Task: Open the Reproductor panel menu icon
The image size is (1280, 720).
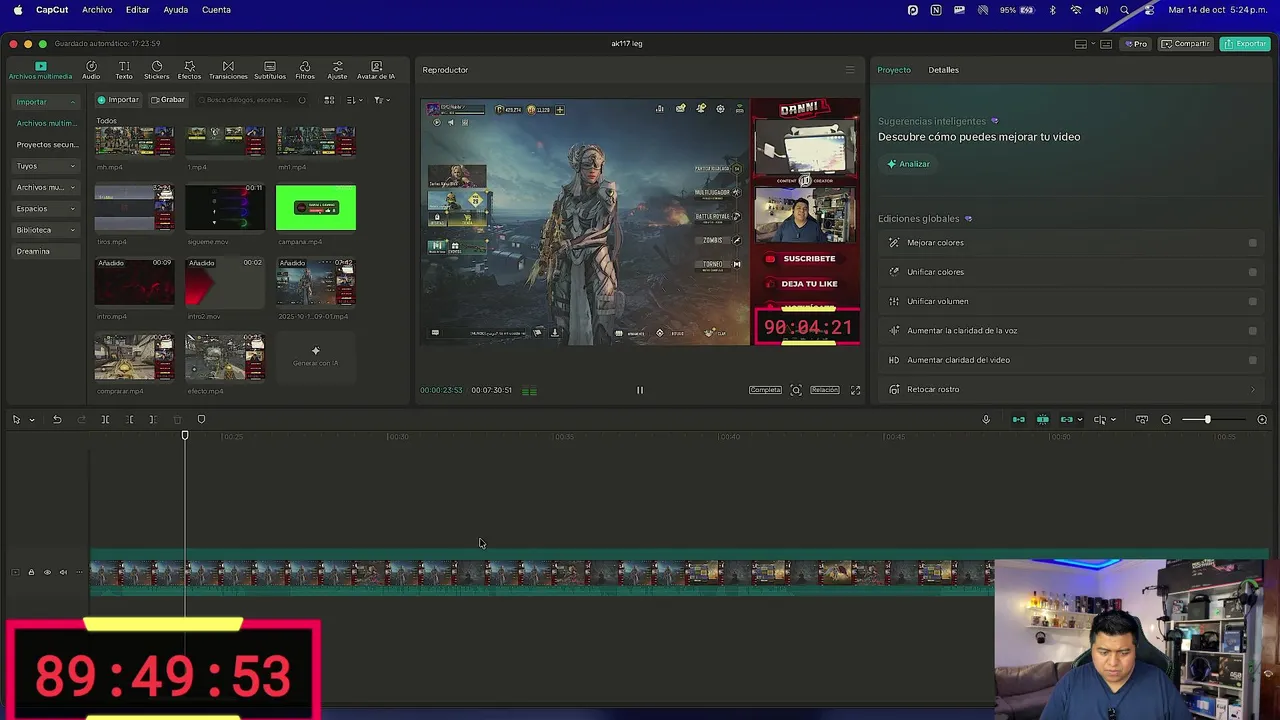Action: coord(850,70)
